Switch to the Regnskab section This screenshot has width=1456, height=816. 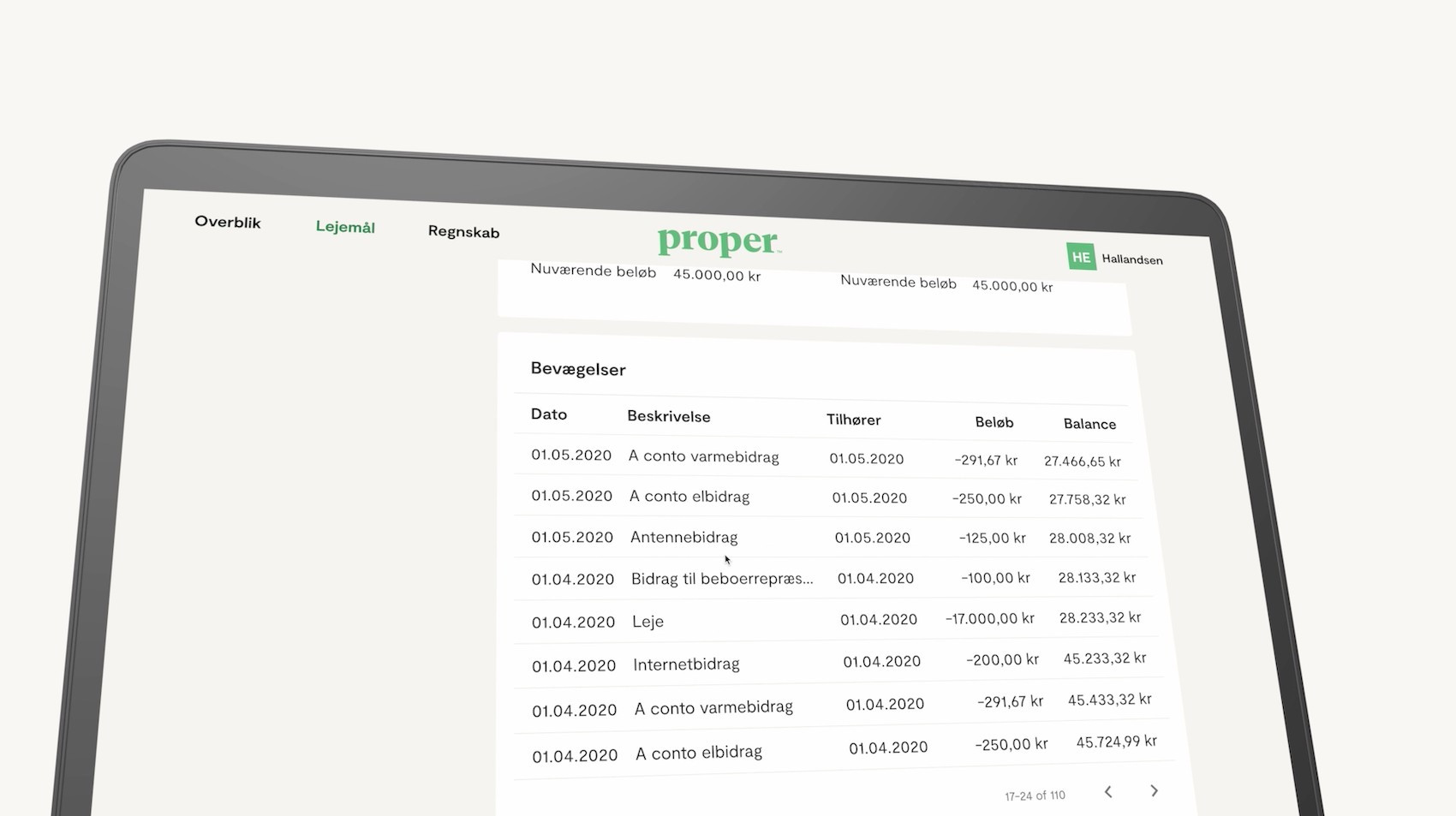pyautogui.click(x=462, y=232)
